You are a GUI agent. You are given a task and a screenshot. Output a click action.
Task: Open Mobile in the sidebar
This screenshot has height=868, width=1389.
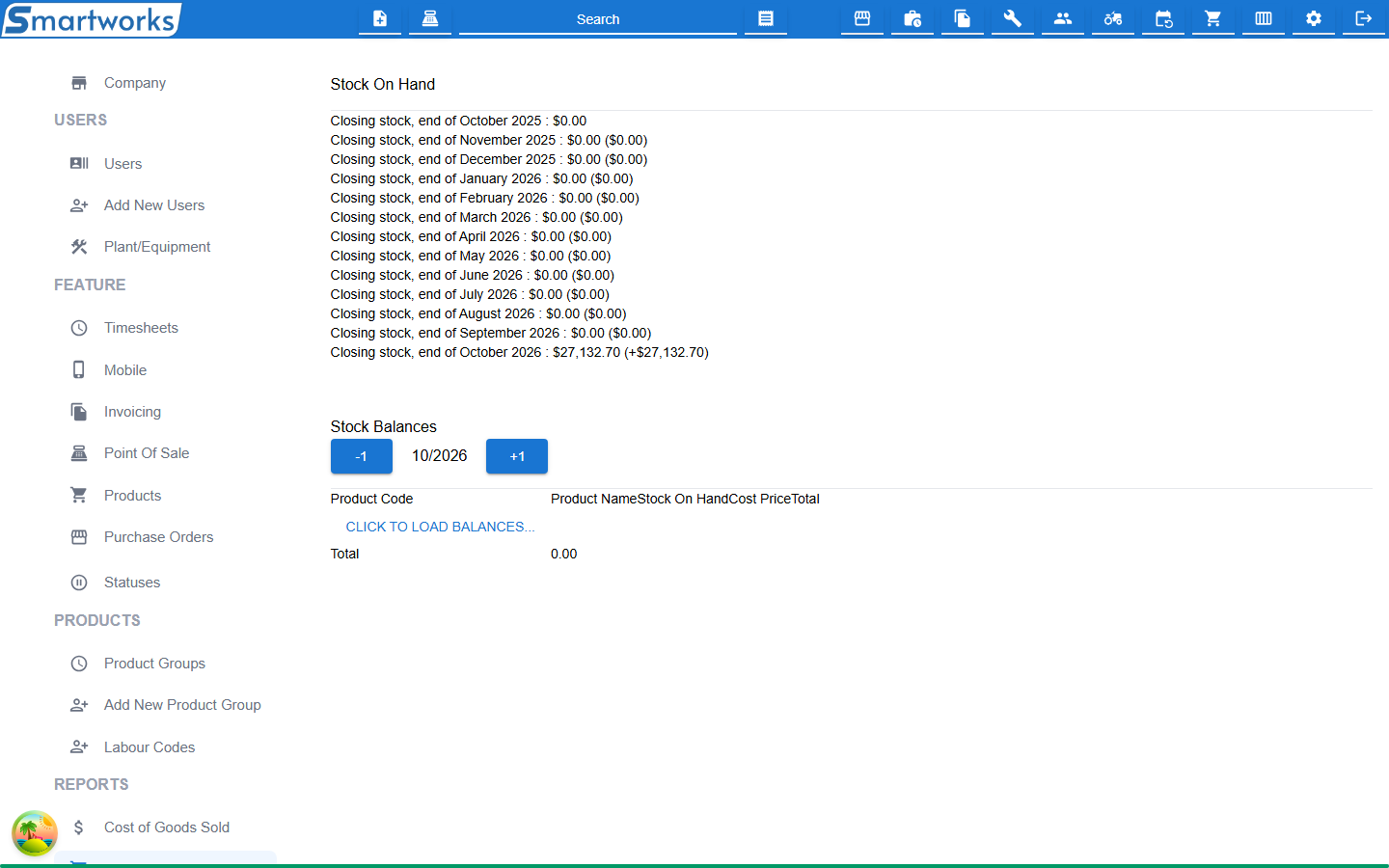tap(165, 370)
